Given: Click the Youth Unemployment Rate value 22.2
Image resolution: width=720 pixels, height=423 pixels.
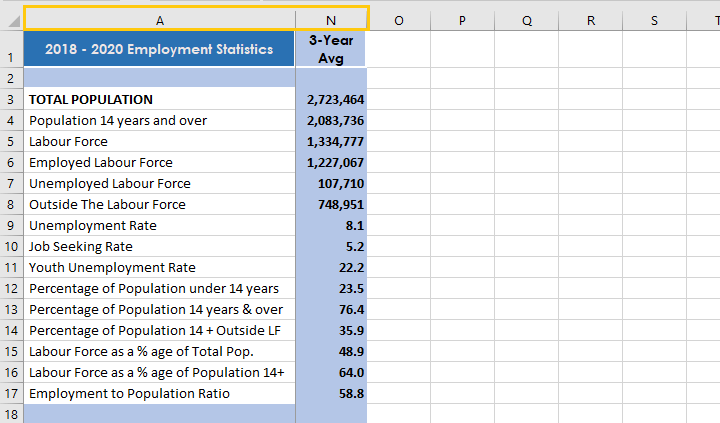Looking at the screenshot, I should point(331,268).
